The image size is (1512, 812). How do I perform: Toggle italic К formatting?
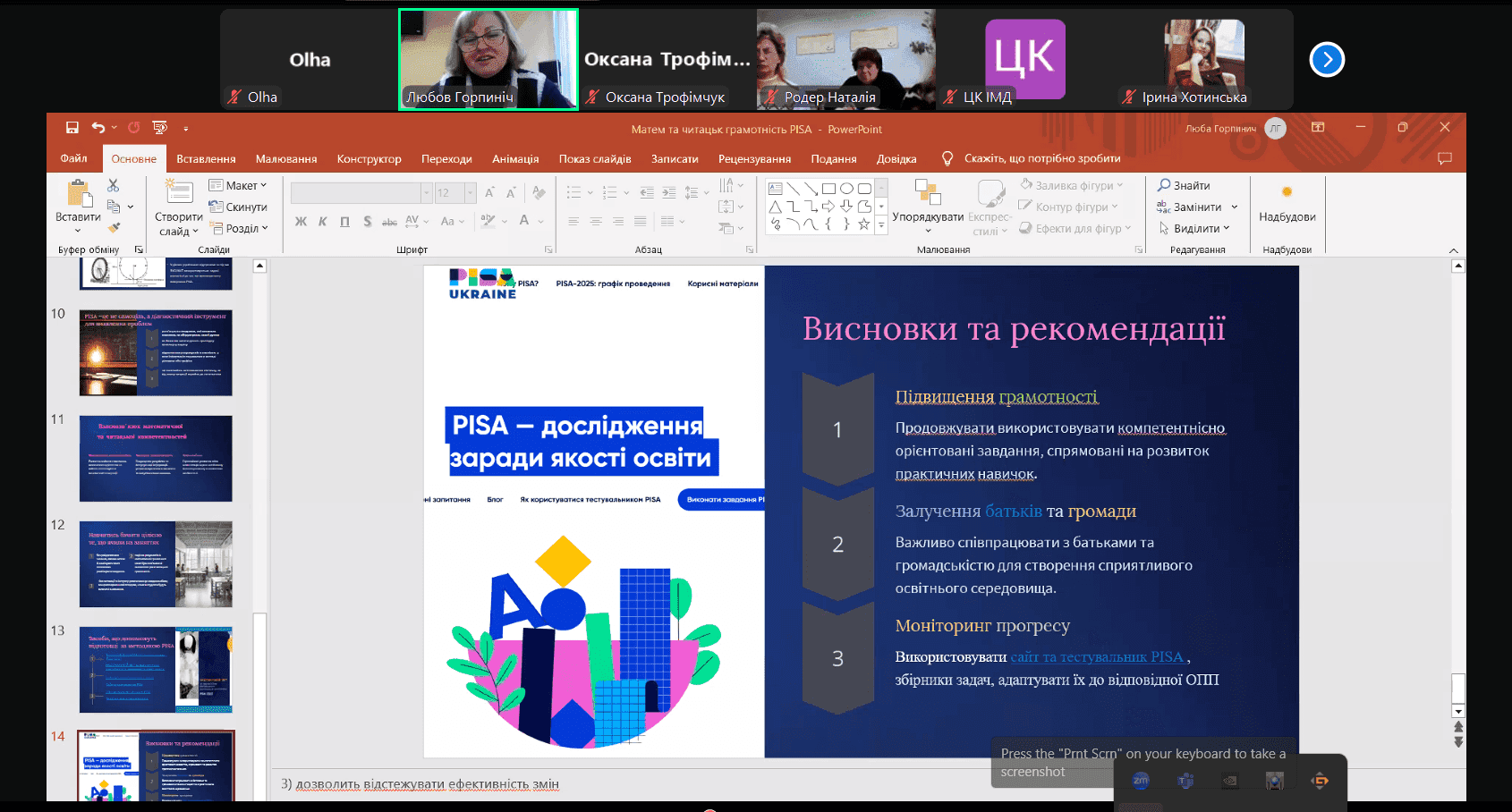pos(322,221)
